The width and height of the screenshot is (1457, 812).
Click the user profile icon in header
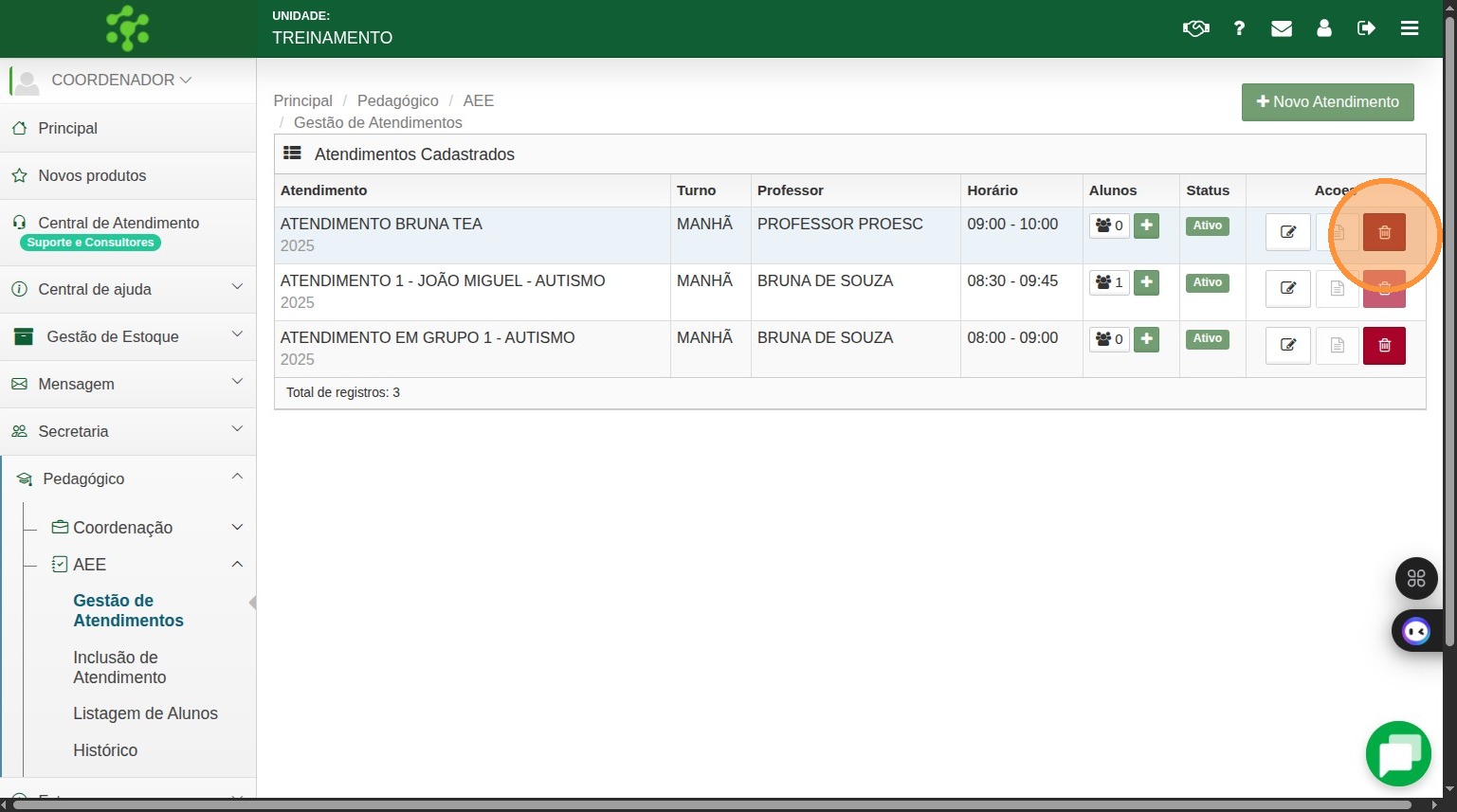point(1324,28)
